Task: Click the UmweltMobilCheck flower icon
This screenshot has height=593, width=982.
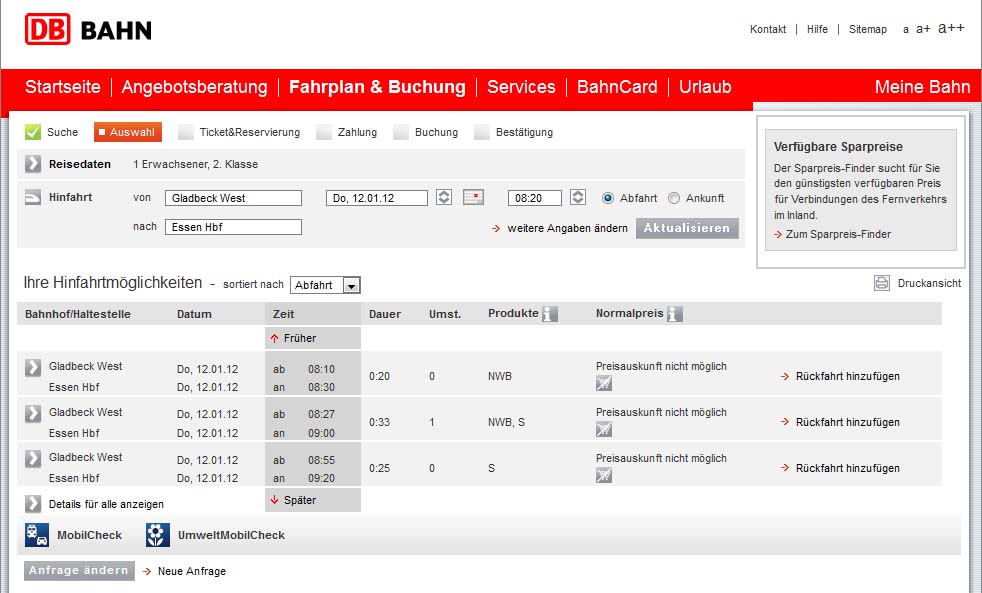Action: 157,535
